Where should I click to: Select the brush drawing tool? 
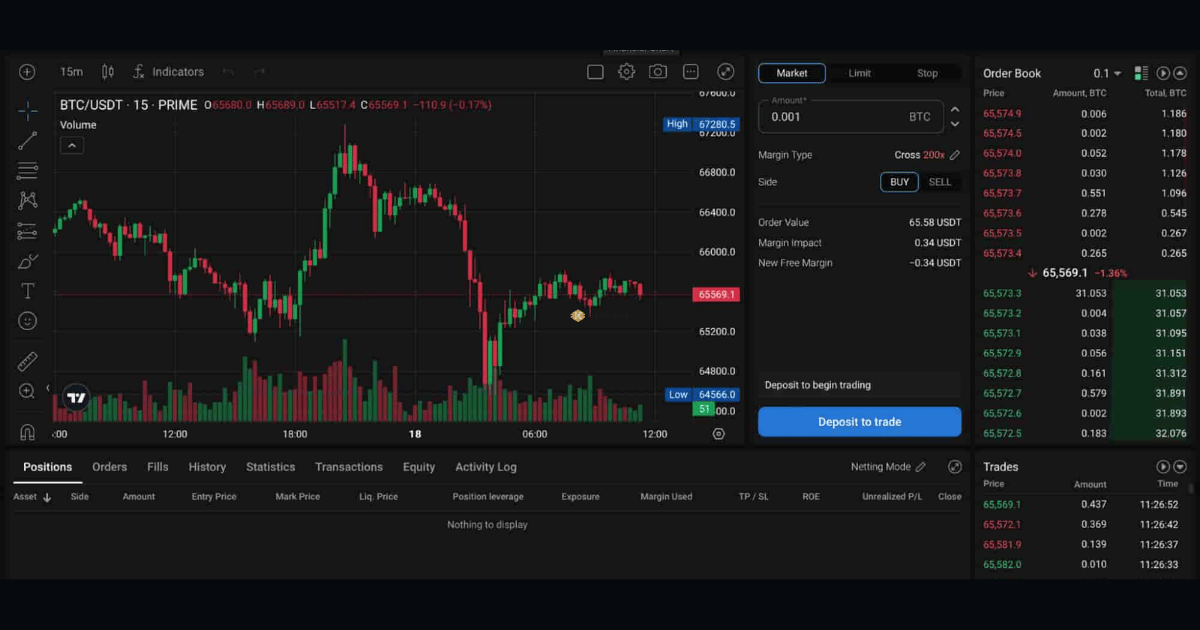(28, 262)
